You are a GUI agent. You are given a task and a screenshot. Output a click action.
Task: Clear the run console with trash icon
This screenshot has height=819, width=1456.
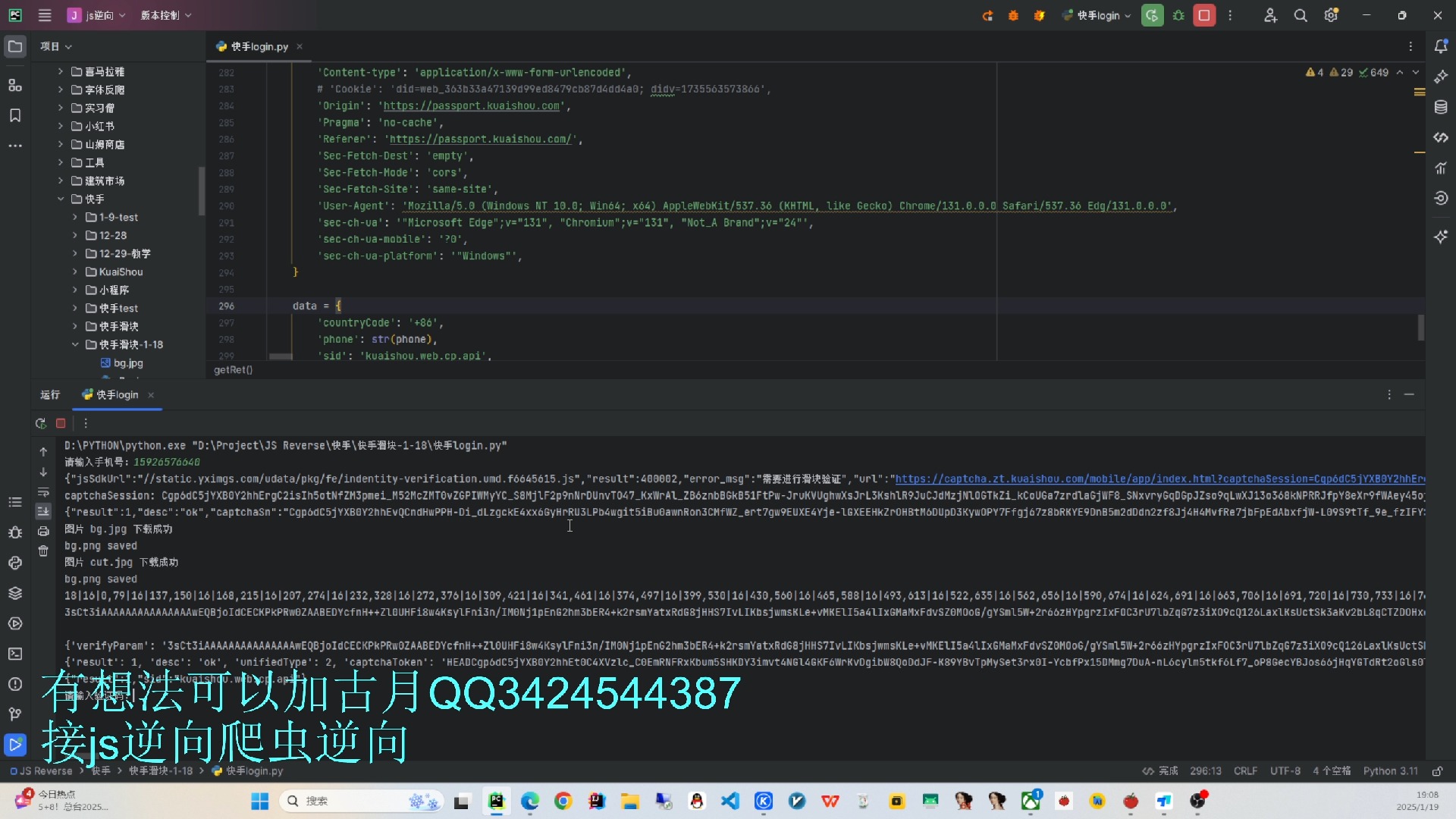43,551
